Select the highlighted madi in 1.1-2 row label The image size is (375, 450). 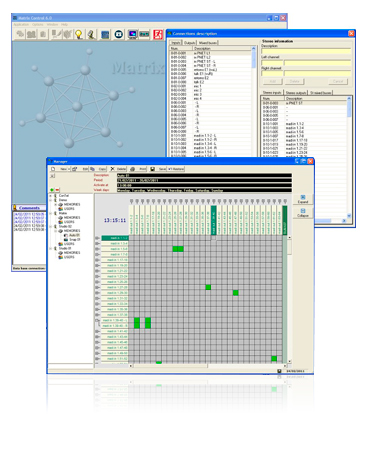pyautogui.click(x=115, y=238)
